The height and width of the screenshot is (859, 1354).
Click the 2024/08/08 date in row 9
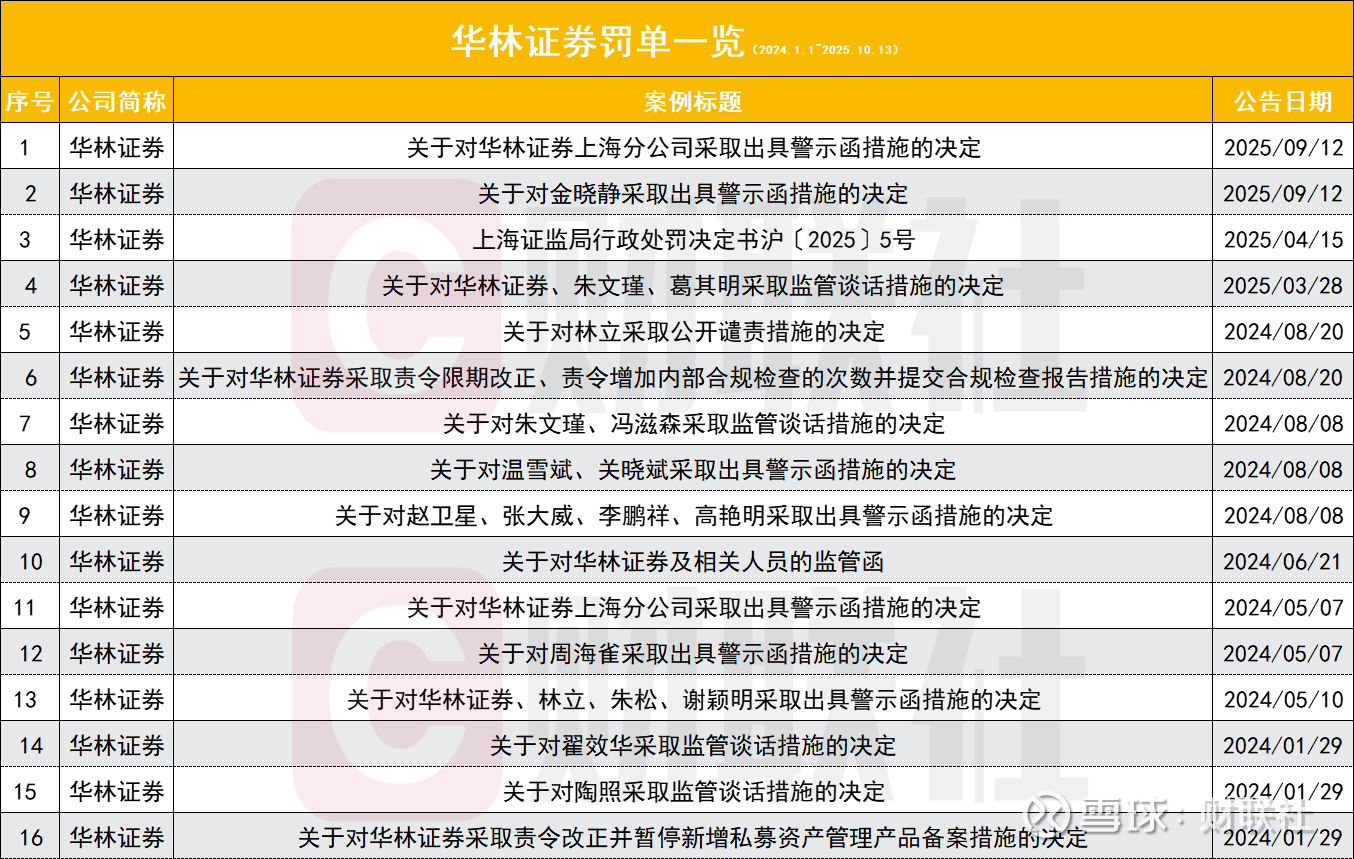click(1284, 516)
